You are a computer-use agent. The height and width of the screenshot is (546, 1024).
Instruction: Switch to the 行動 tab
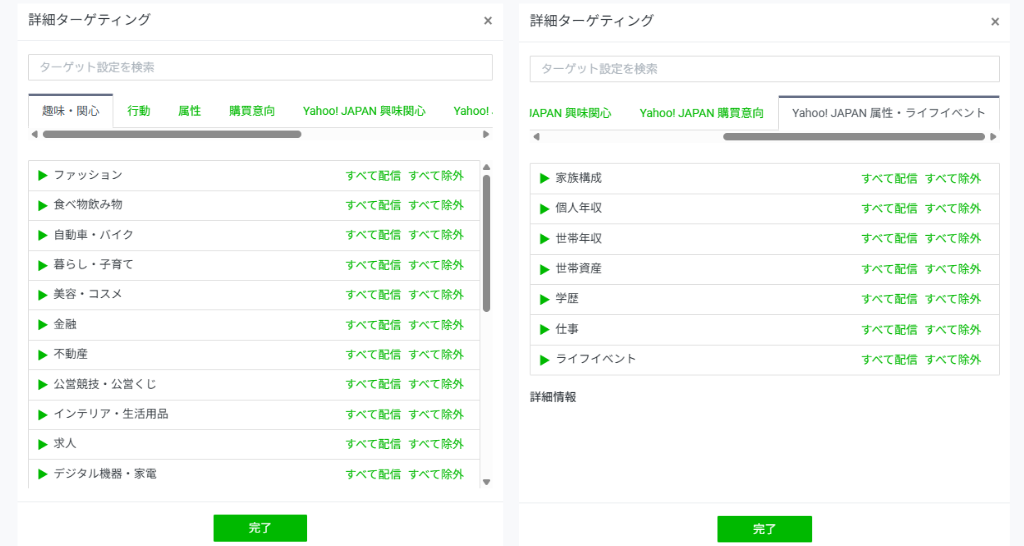tap(138, 111)
